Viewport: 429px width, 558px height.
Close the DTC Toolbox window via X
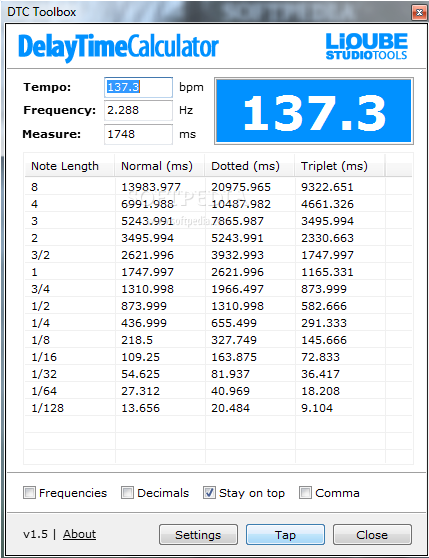tap(419, 13)
